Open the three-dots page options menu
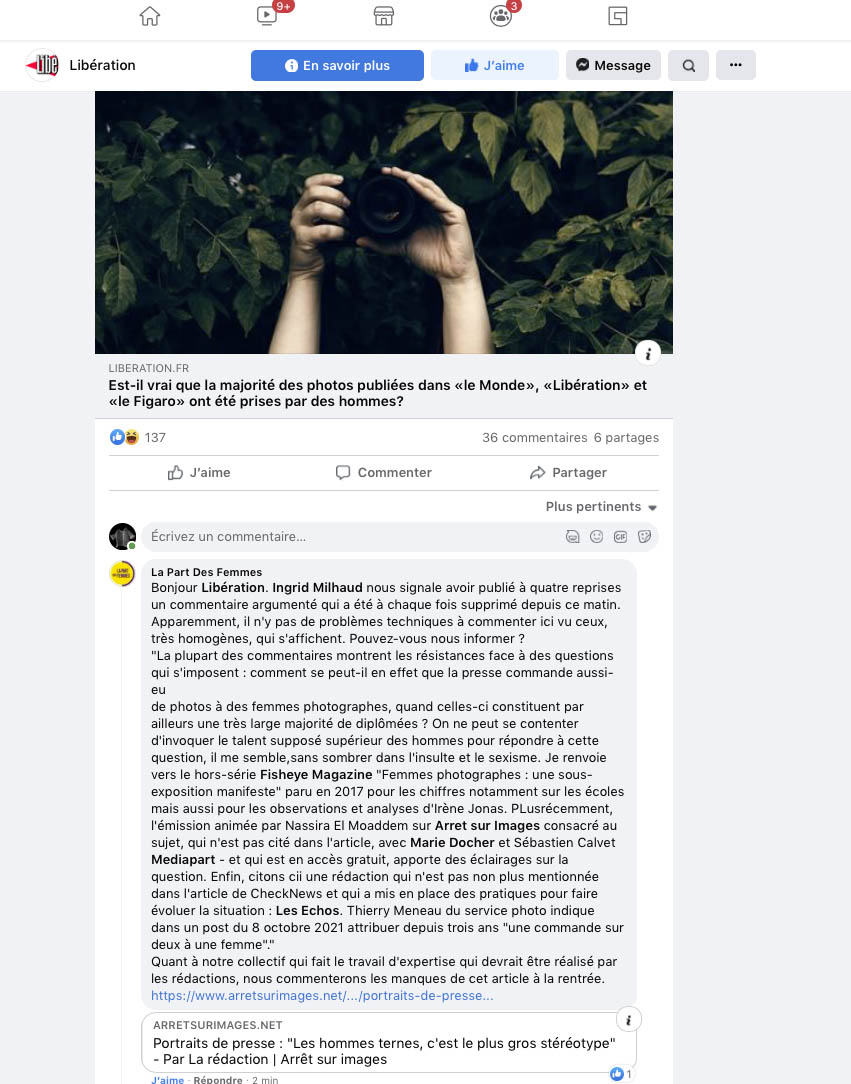The height and width of the screenshot is (1084, 851). (x=736, y=65)
